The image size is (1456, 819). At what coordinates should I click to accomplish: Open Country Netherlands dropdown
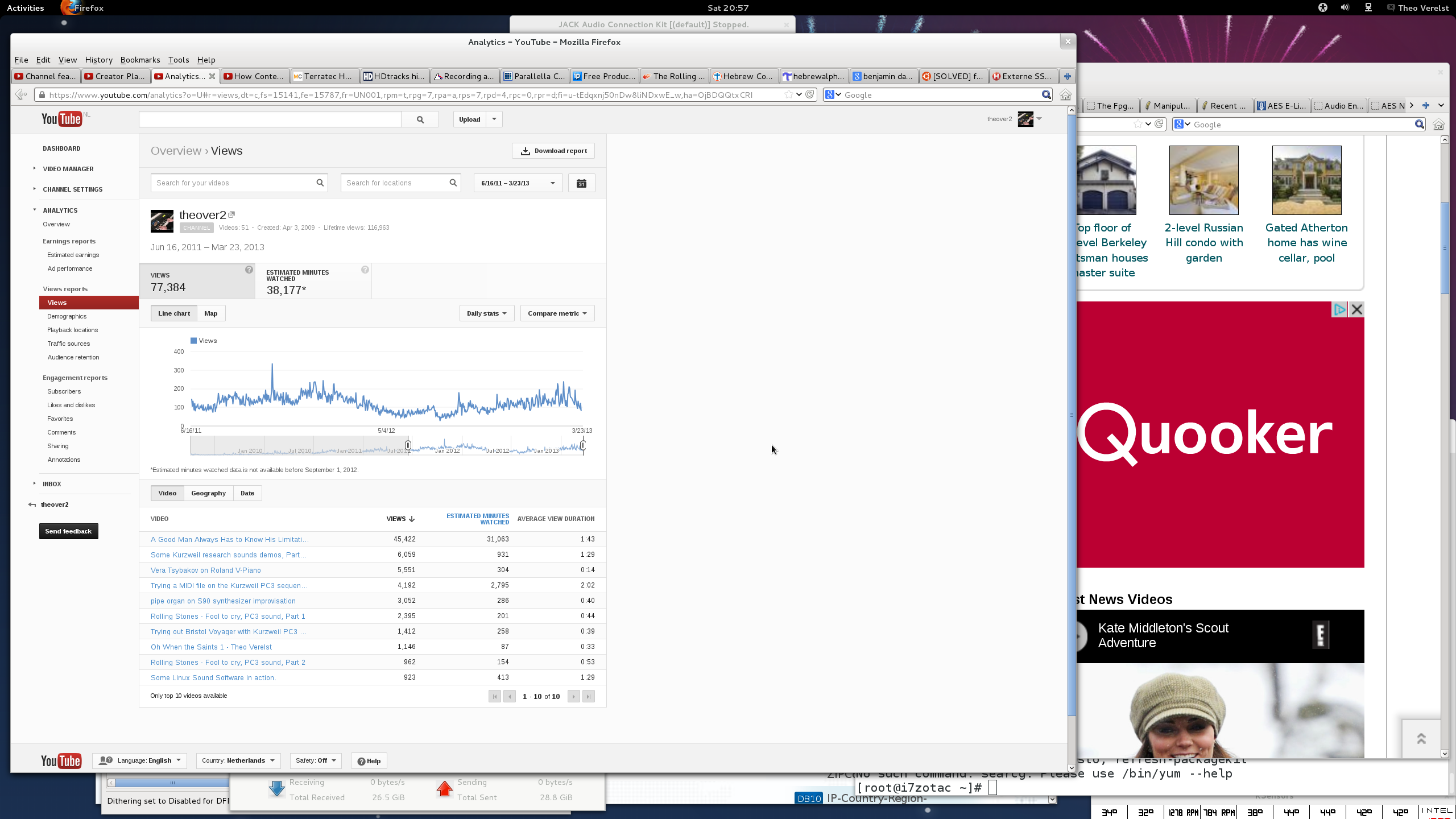pos(238,761)
